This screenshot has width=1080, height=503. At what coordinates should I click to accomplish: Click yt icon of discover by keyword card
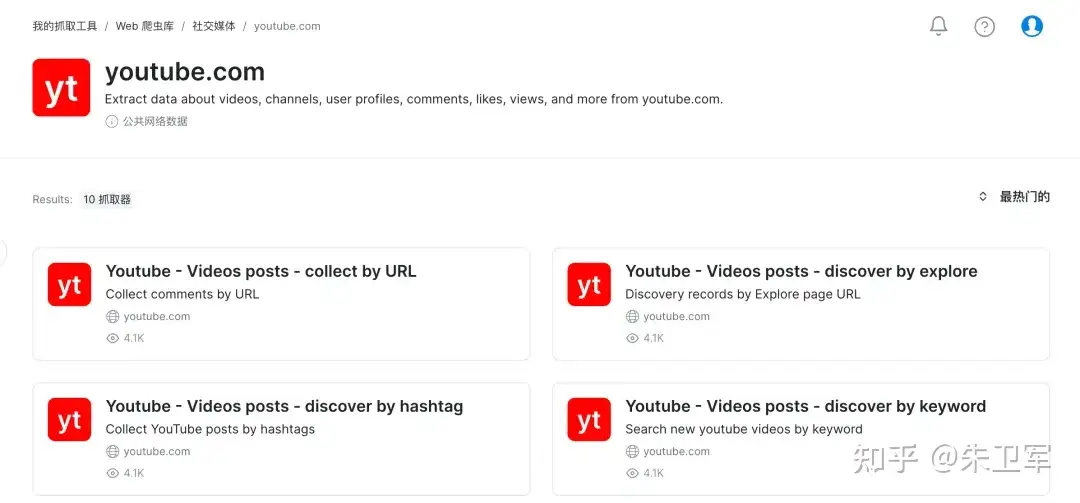(589, 419)
